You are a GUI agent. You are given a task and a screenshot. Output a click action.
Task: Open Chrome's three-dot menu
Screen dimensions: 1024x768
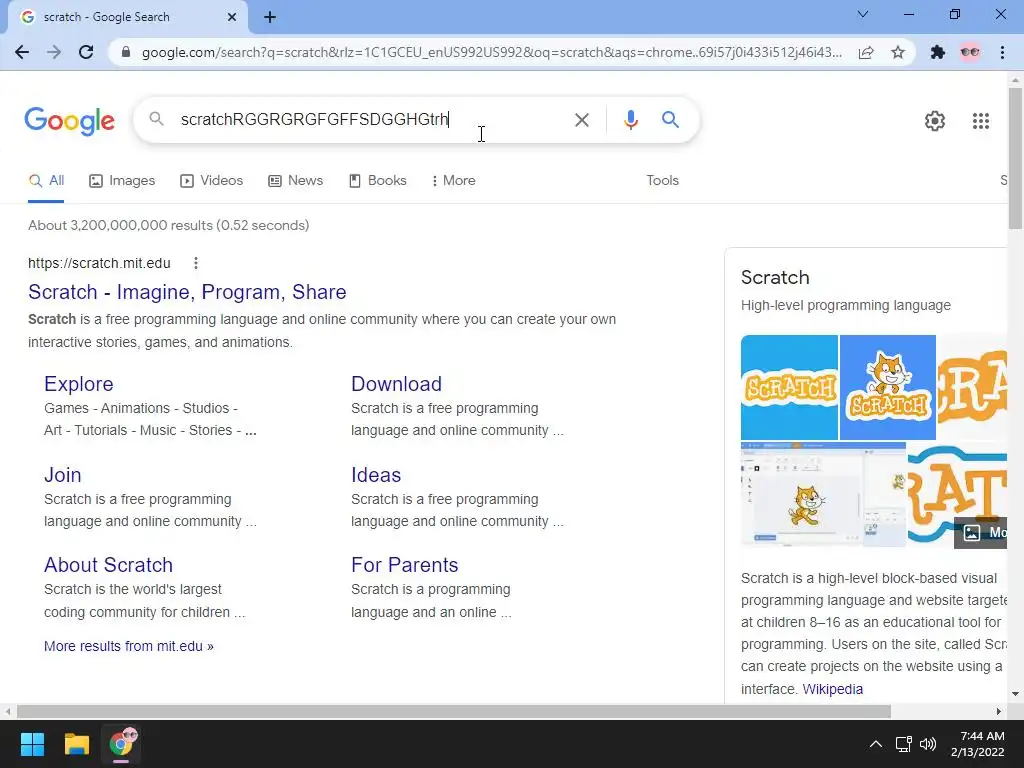1002,52
